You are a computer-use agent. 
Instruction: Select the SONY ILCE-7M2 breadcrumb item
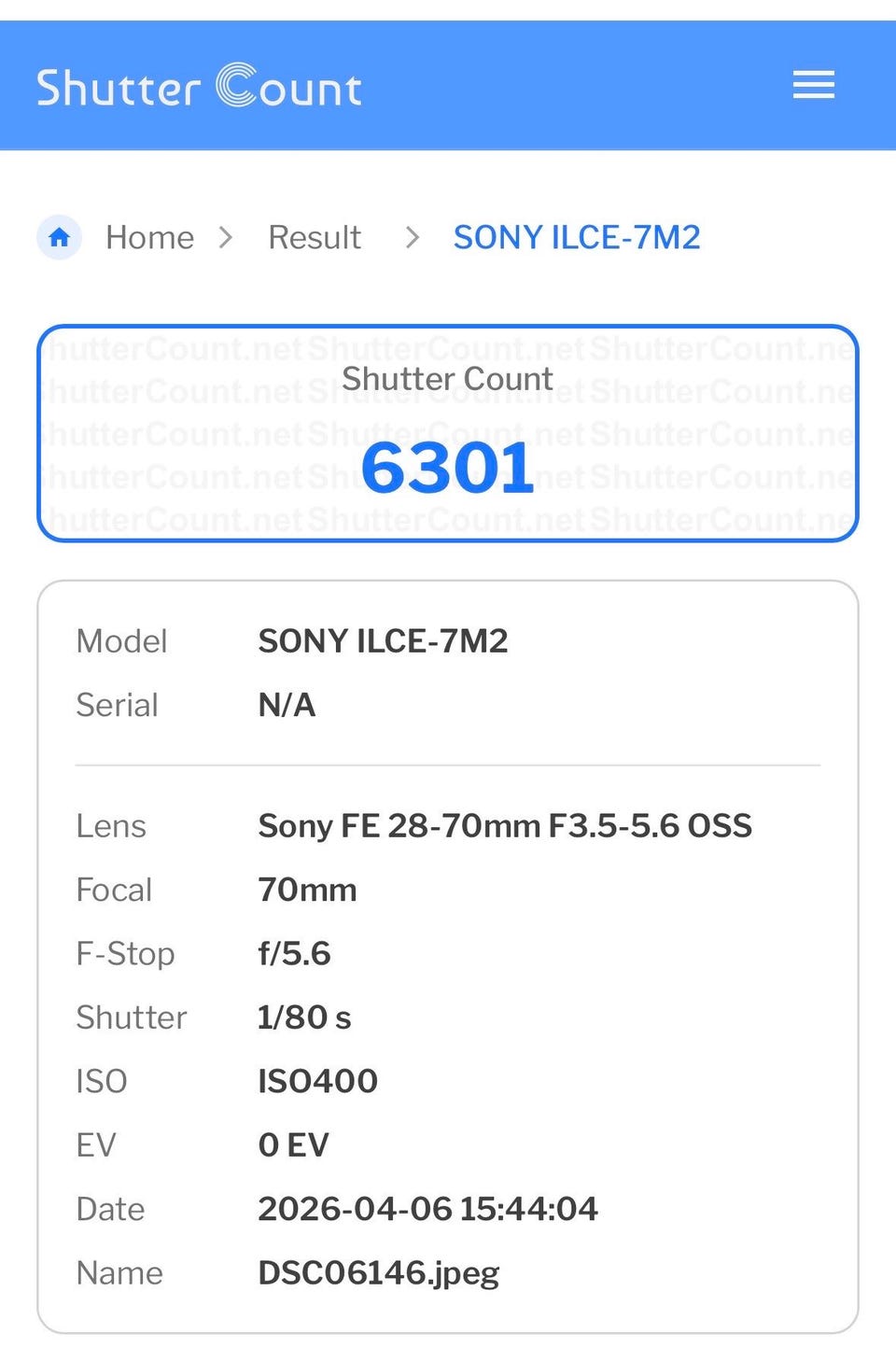point(576,237)
